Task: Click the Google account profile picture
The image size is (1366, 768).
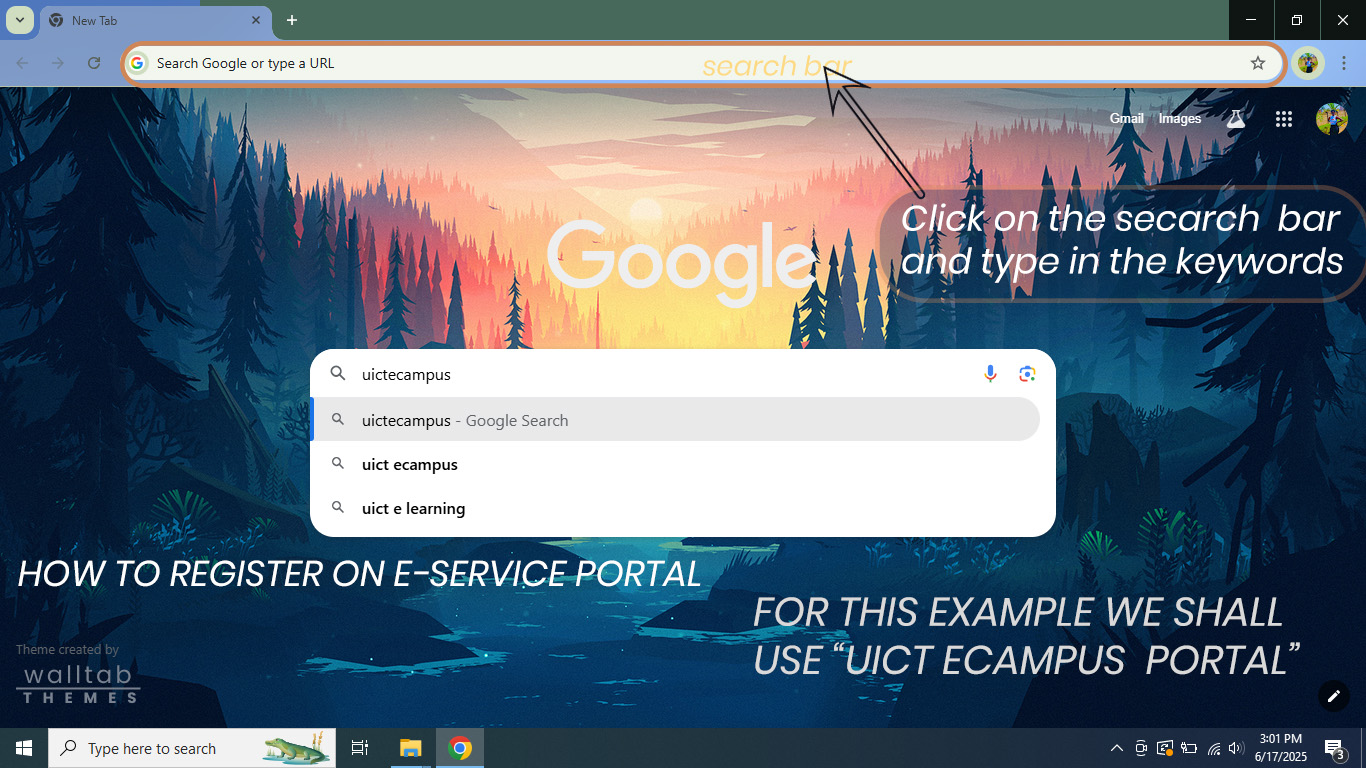Action: (1331, 118)
